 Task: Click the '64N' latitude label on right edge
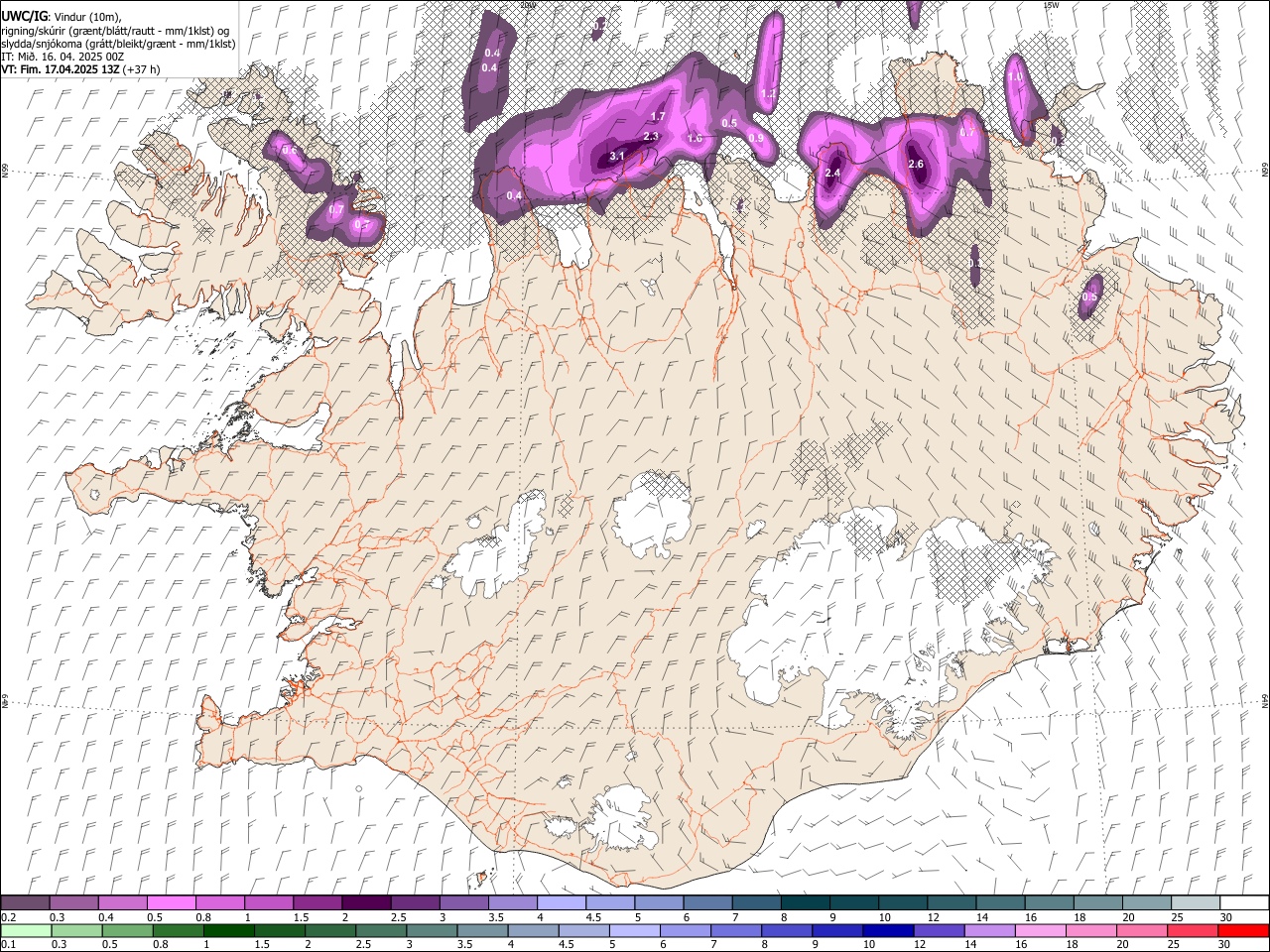pyautogui.click(x=1265, y=701)
